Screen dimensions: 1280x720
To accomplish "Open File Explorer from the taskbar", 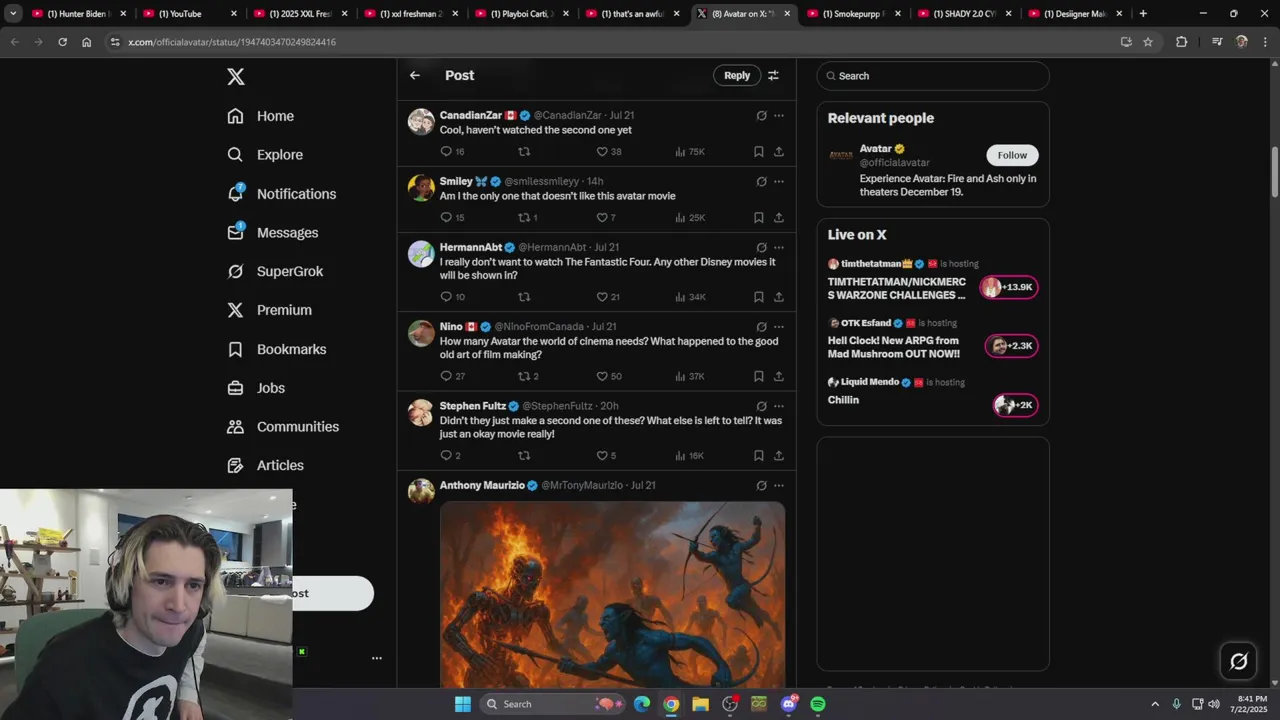I will [x=700, y=704].
